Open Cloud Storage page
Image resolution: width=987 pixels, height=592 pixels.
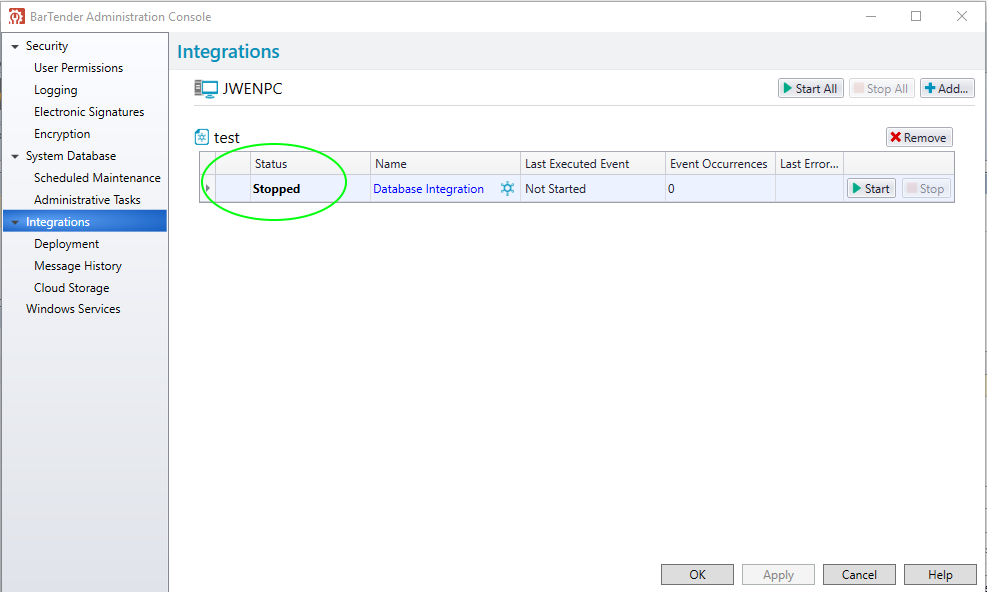(72, 288)
